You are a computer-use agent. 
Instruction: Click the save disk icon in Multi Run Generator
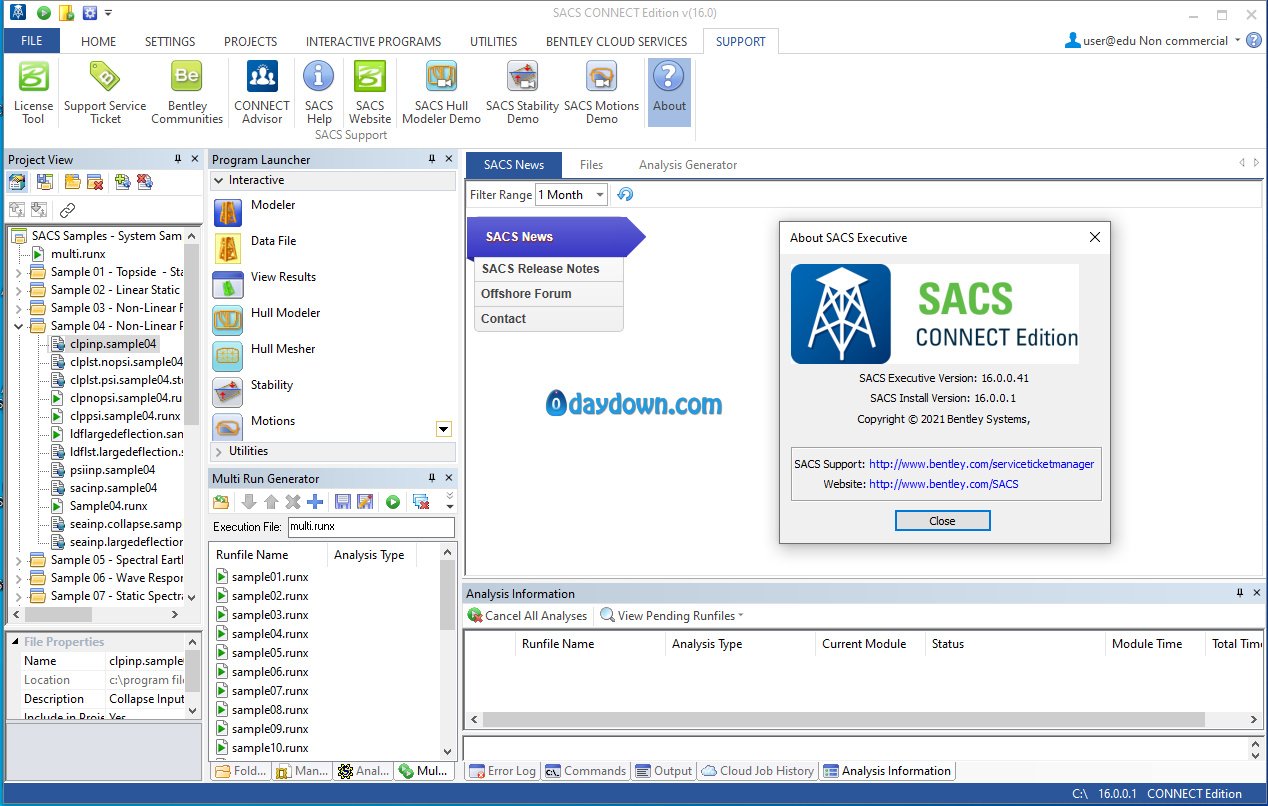(343, 502)
